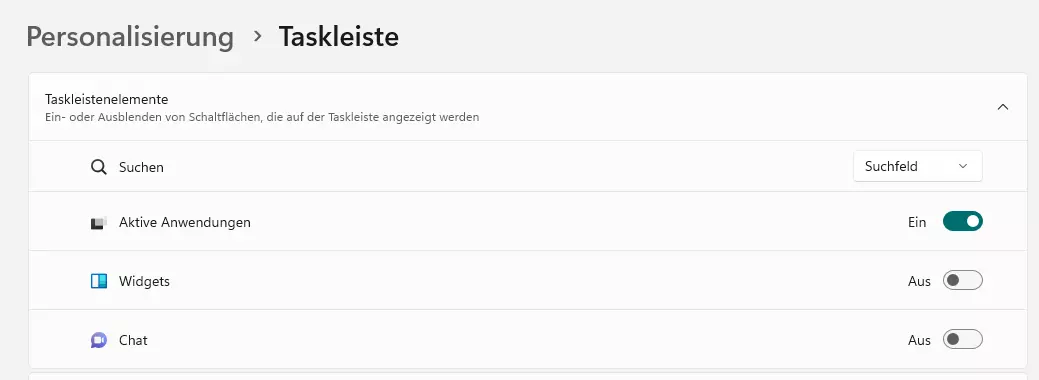Select the Taskleiste page title
1039x380 pixels.
339,36
